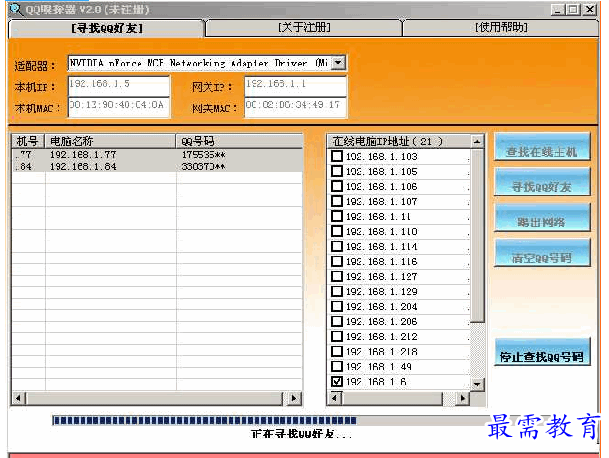Click the 踢出网络 button

tap(542, 218)
